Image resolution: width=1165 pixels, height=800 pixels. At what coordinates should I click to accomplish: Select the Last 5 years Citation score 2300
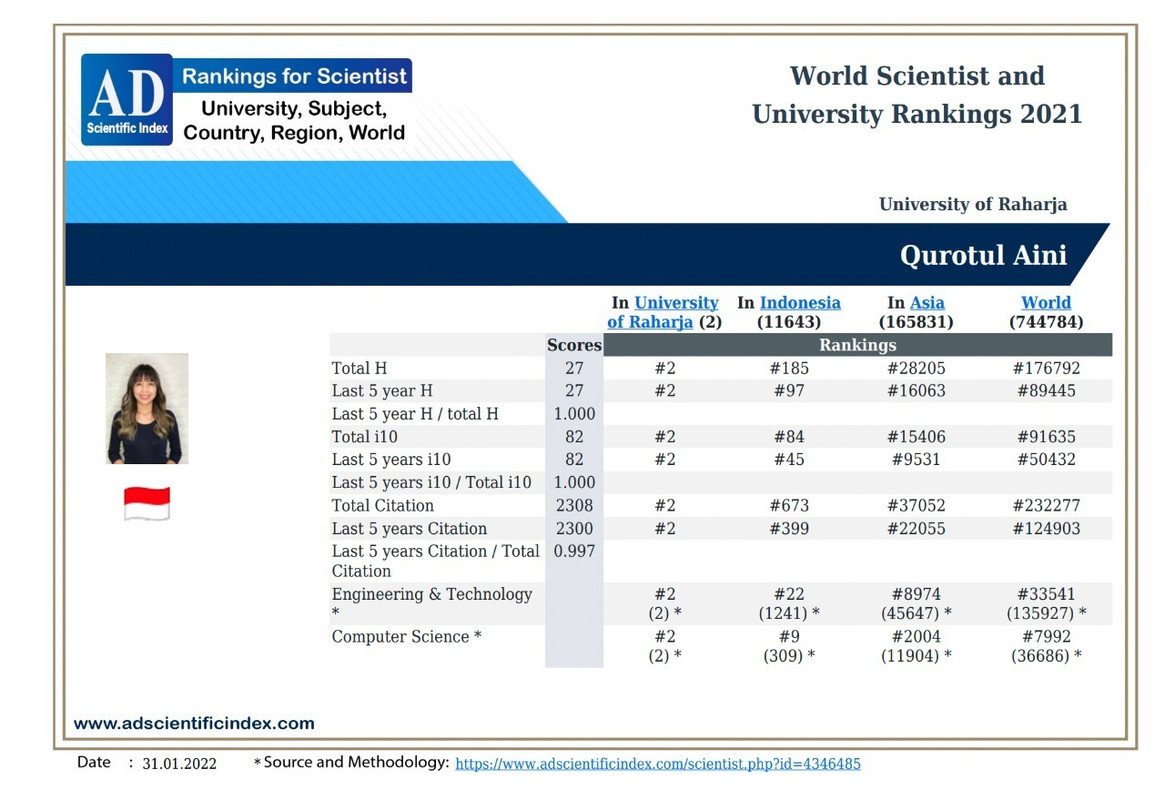pos(574,529)
